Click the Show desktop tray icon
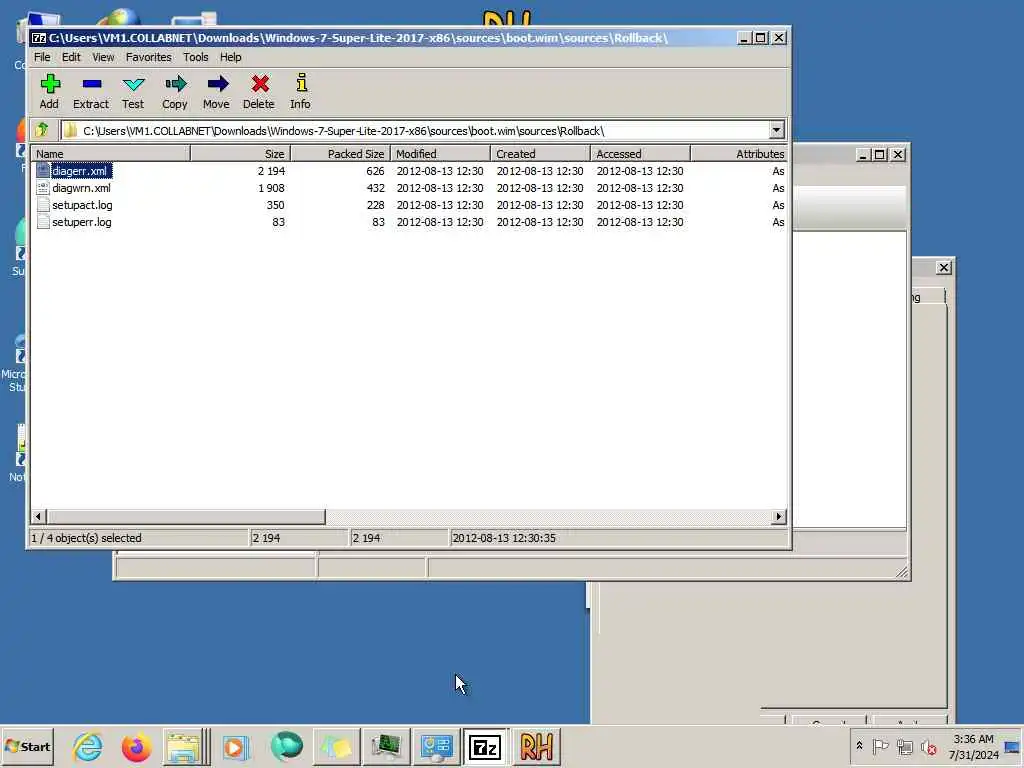The height and width of the screenshot is (768, 1024). click(1013, 746)
